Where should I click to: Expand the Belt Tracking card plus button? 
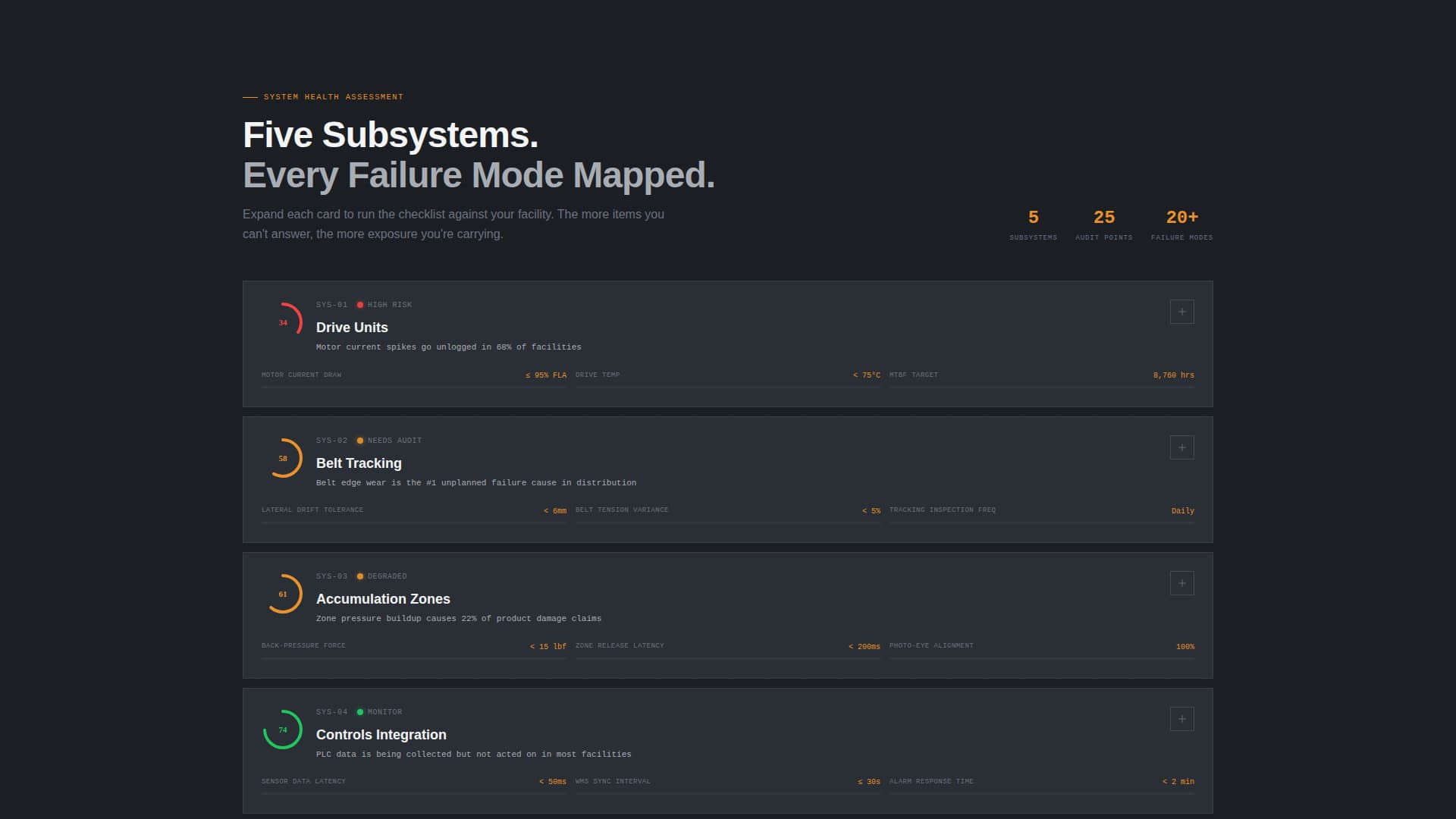point(1181,447)
